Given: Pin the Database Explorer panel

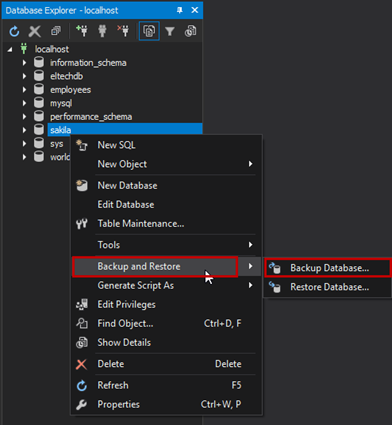Looking at the screenshot, I should click(x=180, y=10).
